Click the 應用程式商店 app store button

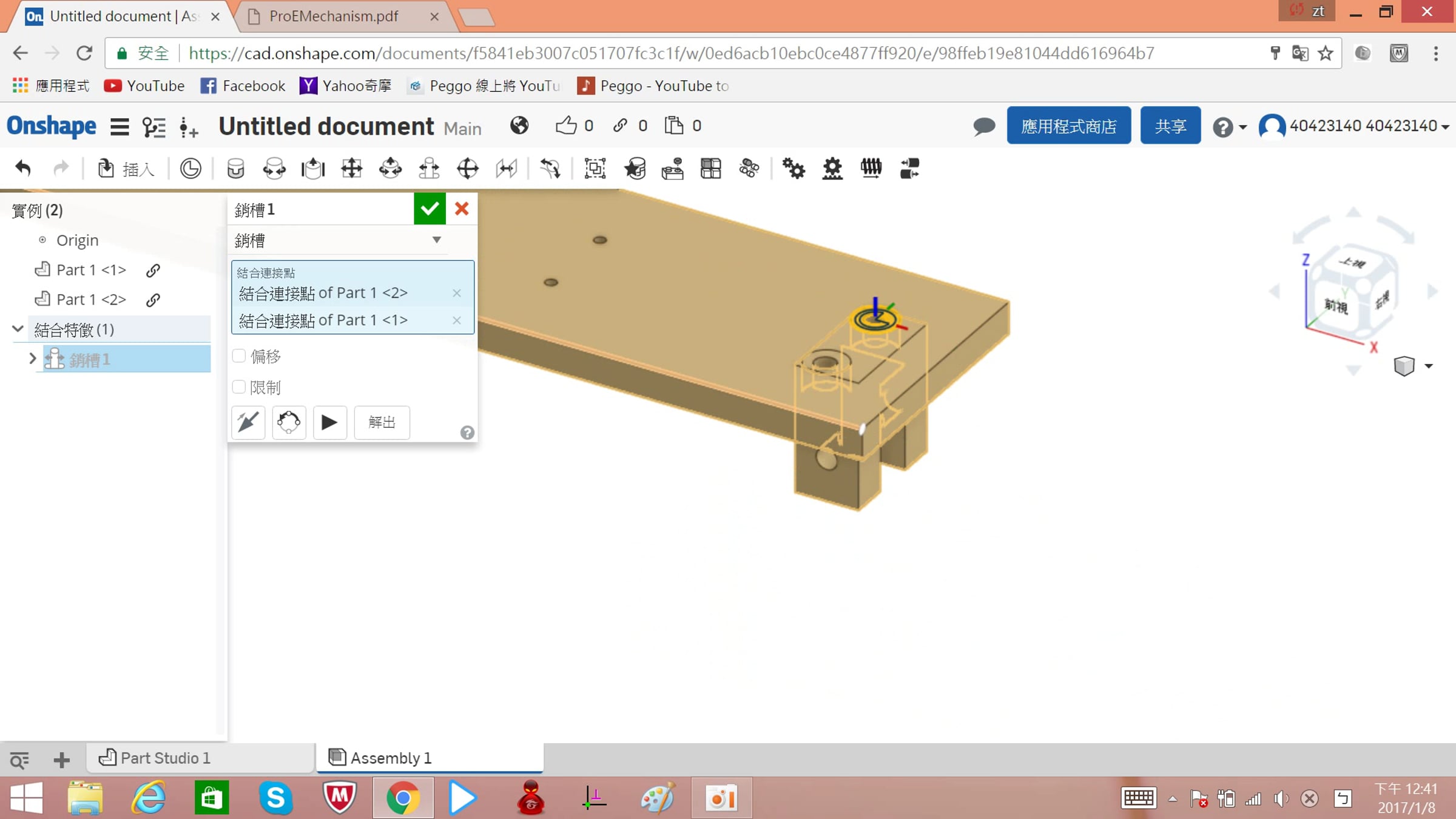pos(1069,126)
